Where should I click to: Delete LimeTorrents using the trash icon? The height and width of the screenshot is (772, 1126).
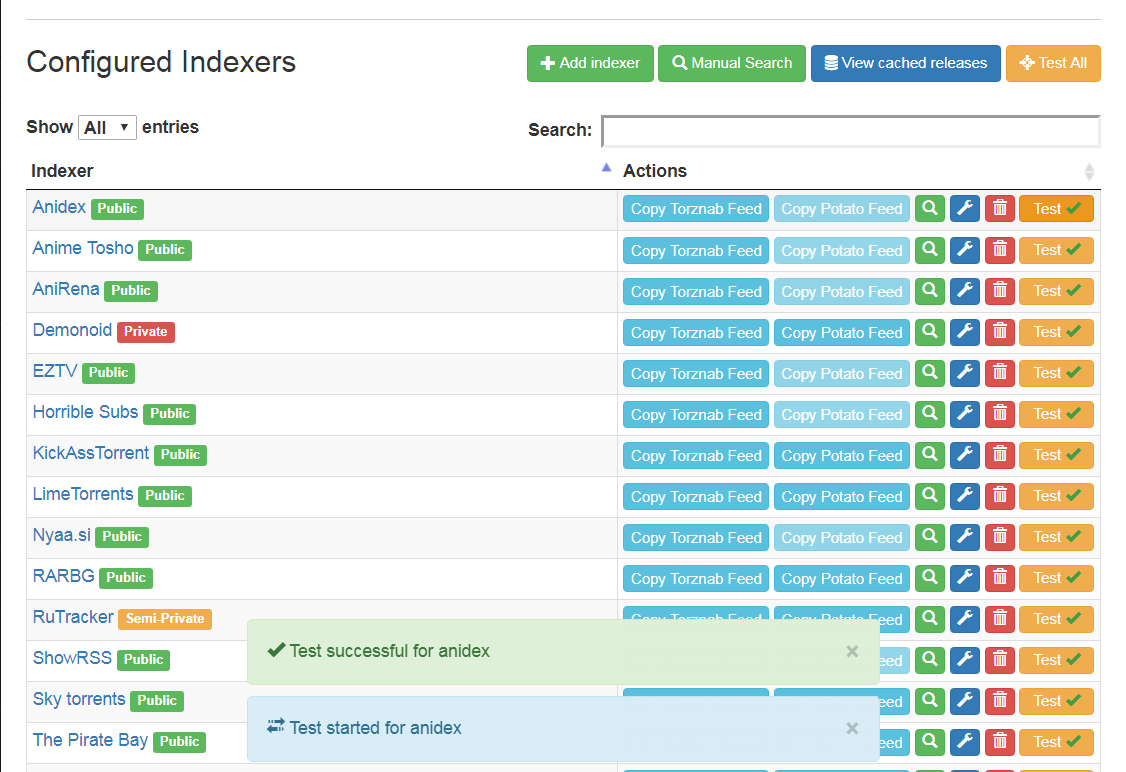click(1000, 496)
